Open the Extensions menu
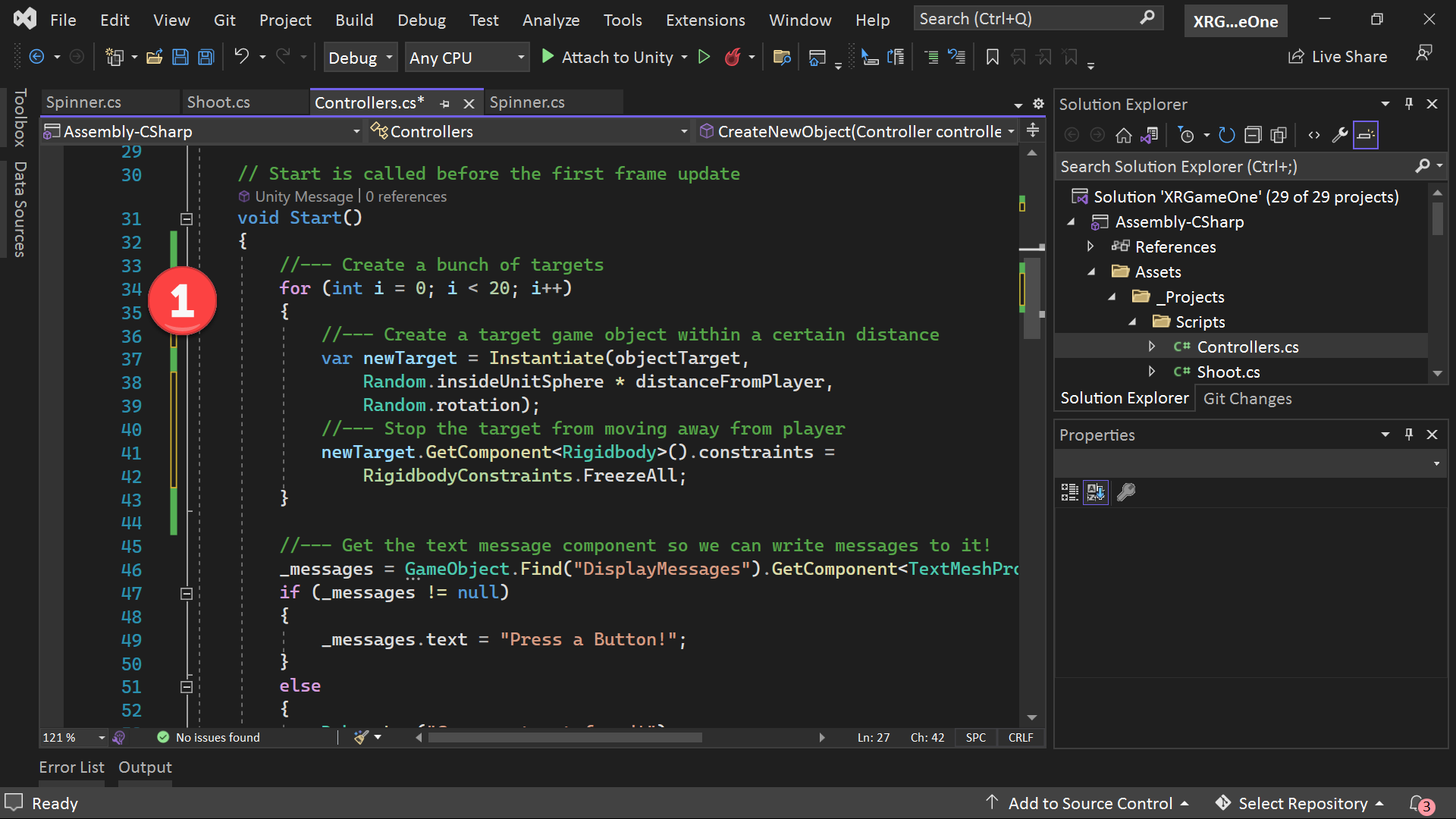Image resolution: width=1456 pixels, height=819 pixels. pyautogui.click(x=705, y=20)
